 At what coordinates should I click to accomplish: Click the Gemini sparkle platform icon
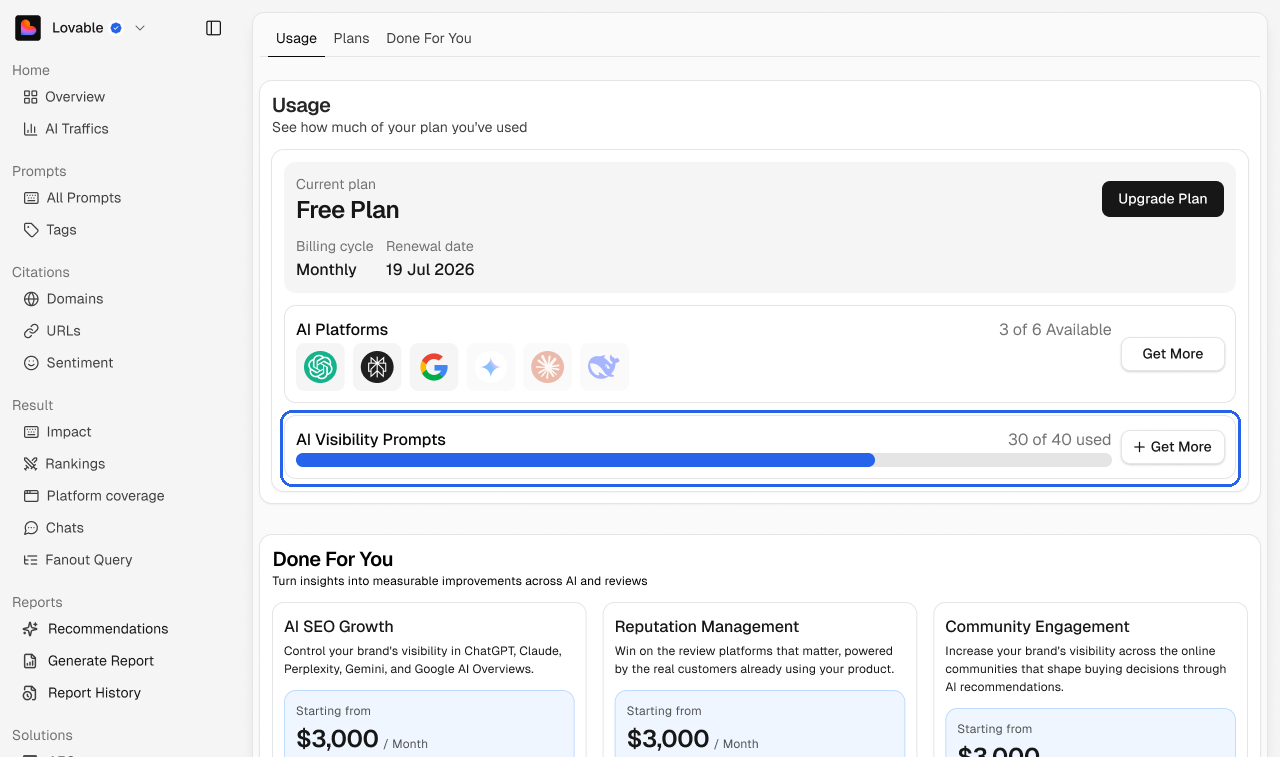(x=490, y=367)
